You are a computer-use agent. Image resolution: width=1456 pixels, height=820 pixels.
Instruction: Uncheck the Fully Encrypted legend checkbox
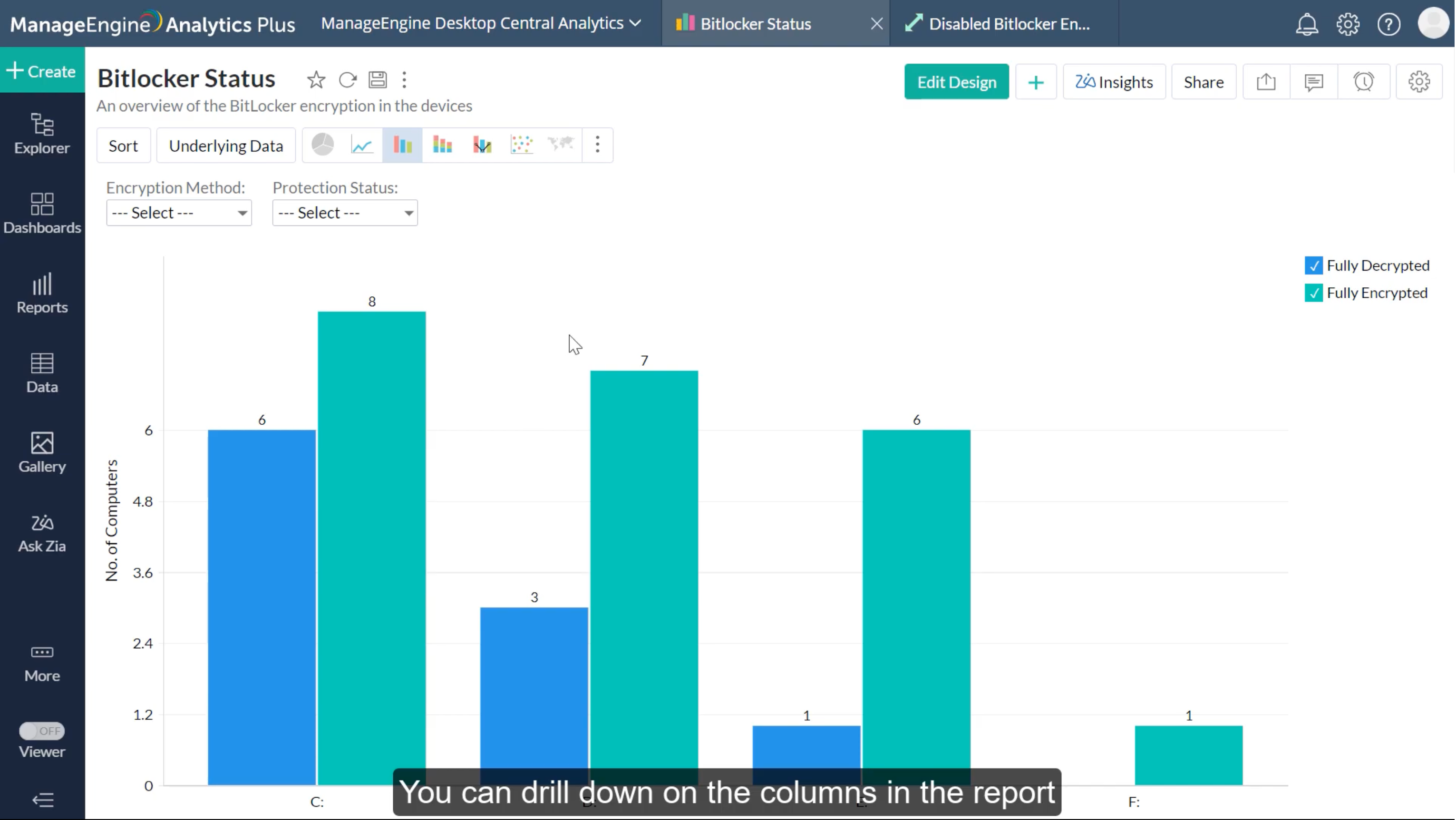pyautogui.click(x=1313, y=293)
